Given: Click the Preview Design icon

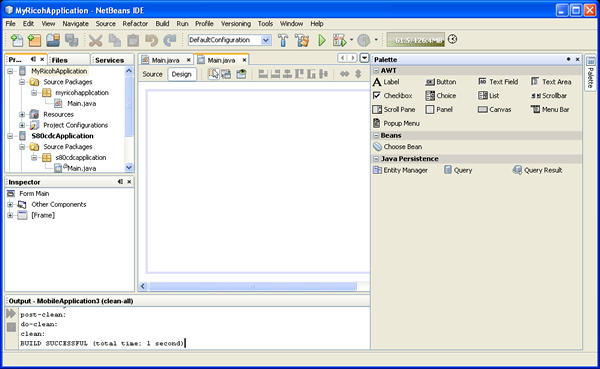Looking at the screenshot, I should coord(241,73).
